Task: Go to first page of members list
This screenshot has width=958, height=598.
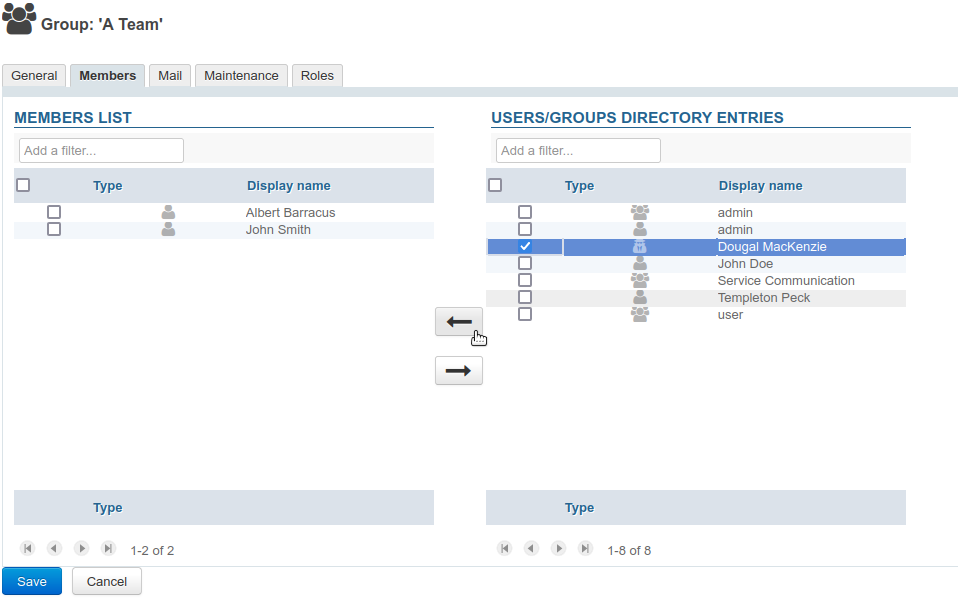Action: click(x=28, y=549)
